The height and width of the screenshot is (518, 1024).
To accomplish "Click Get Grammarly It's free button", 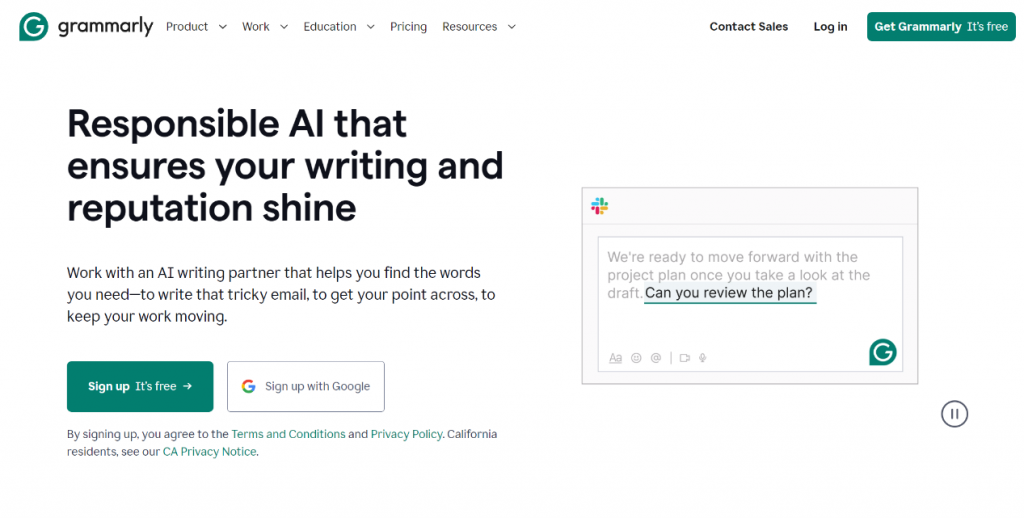I will (941, 27).
